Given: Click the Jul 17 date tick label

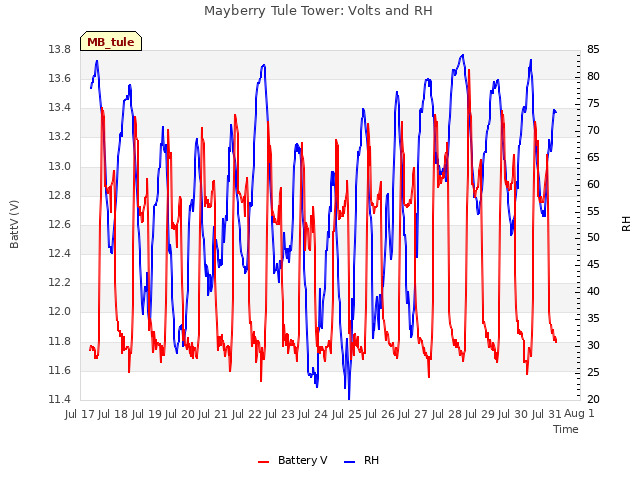Looking at the screenshot, I should pyautogui.click(x=80, y=414).
